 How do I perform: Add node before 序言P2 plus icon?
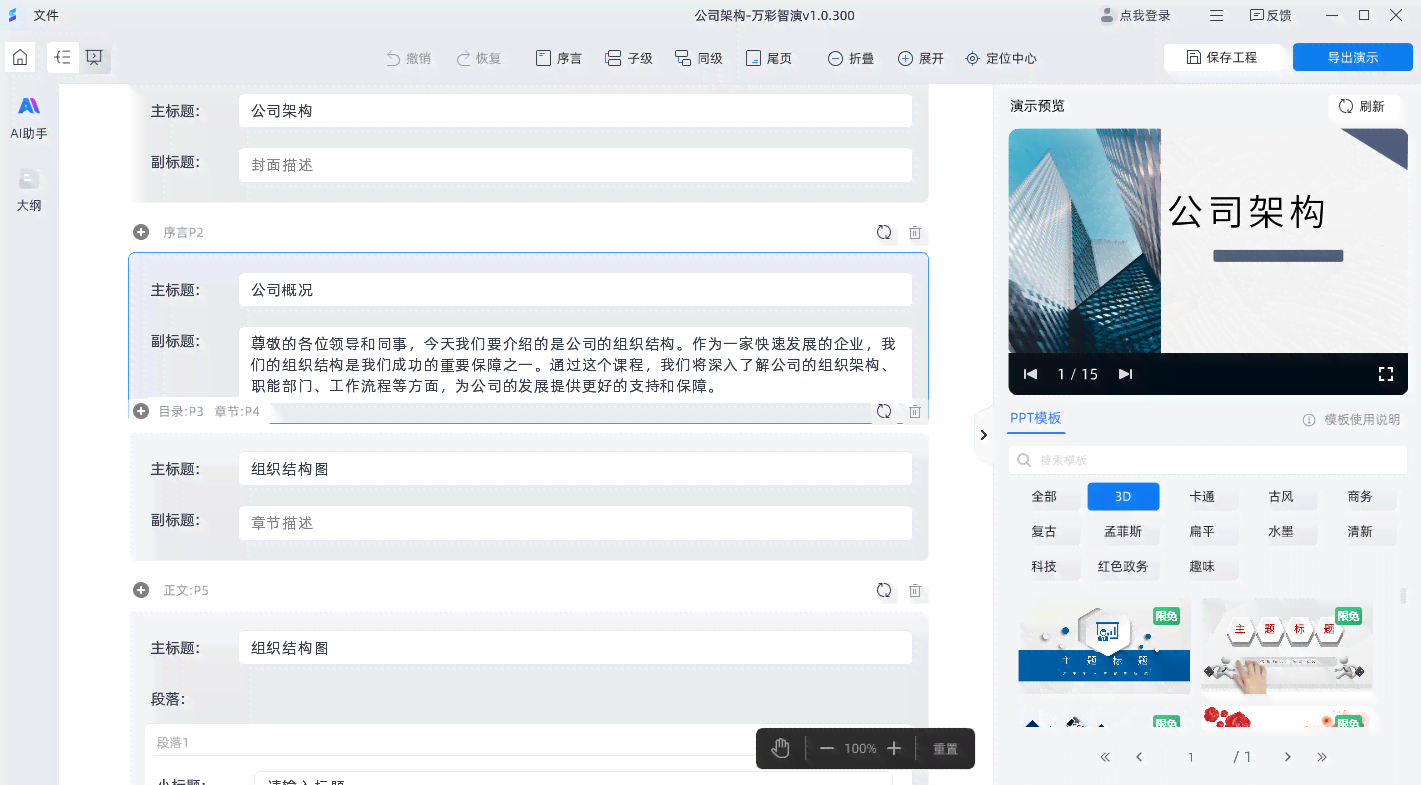141,232
